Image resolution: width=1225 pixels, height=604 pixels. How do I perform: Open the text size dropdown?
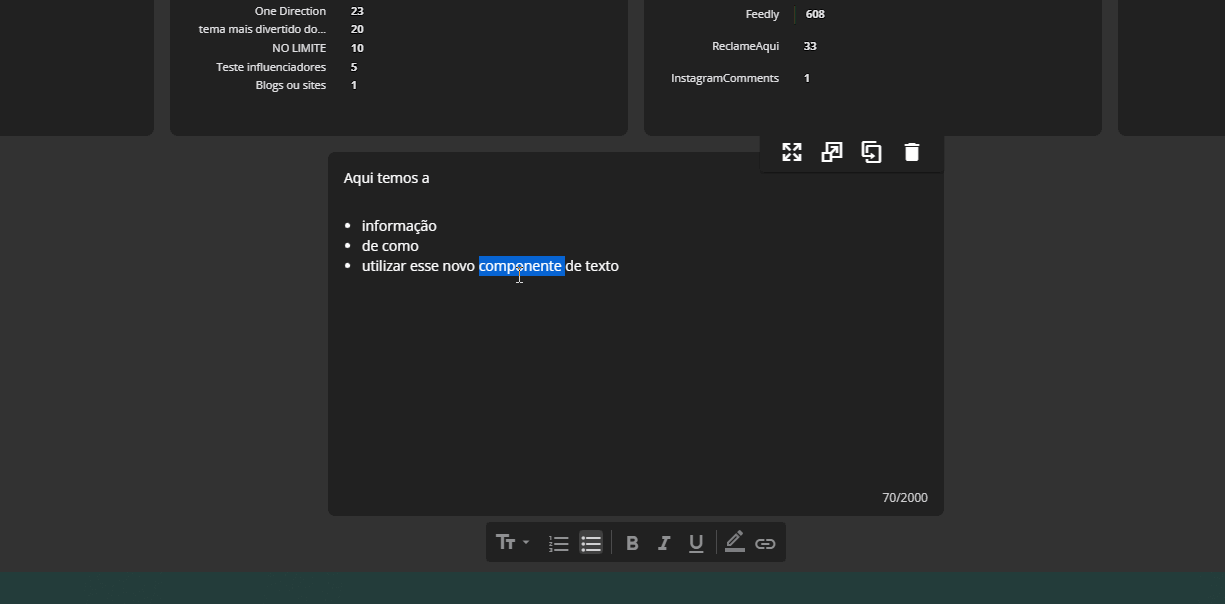coord(512,542)
